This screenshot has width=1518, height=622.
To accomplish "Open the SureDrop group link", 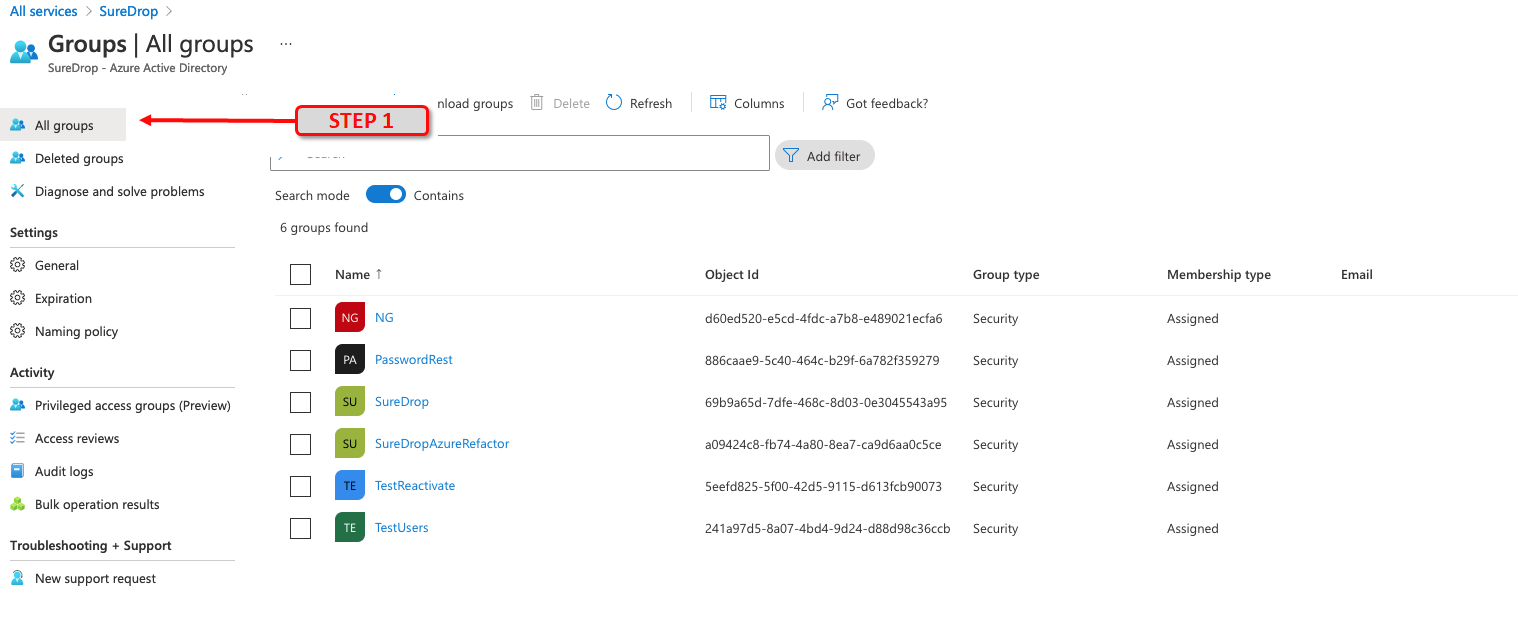I will coord(402,401).
